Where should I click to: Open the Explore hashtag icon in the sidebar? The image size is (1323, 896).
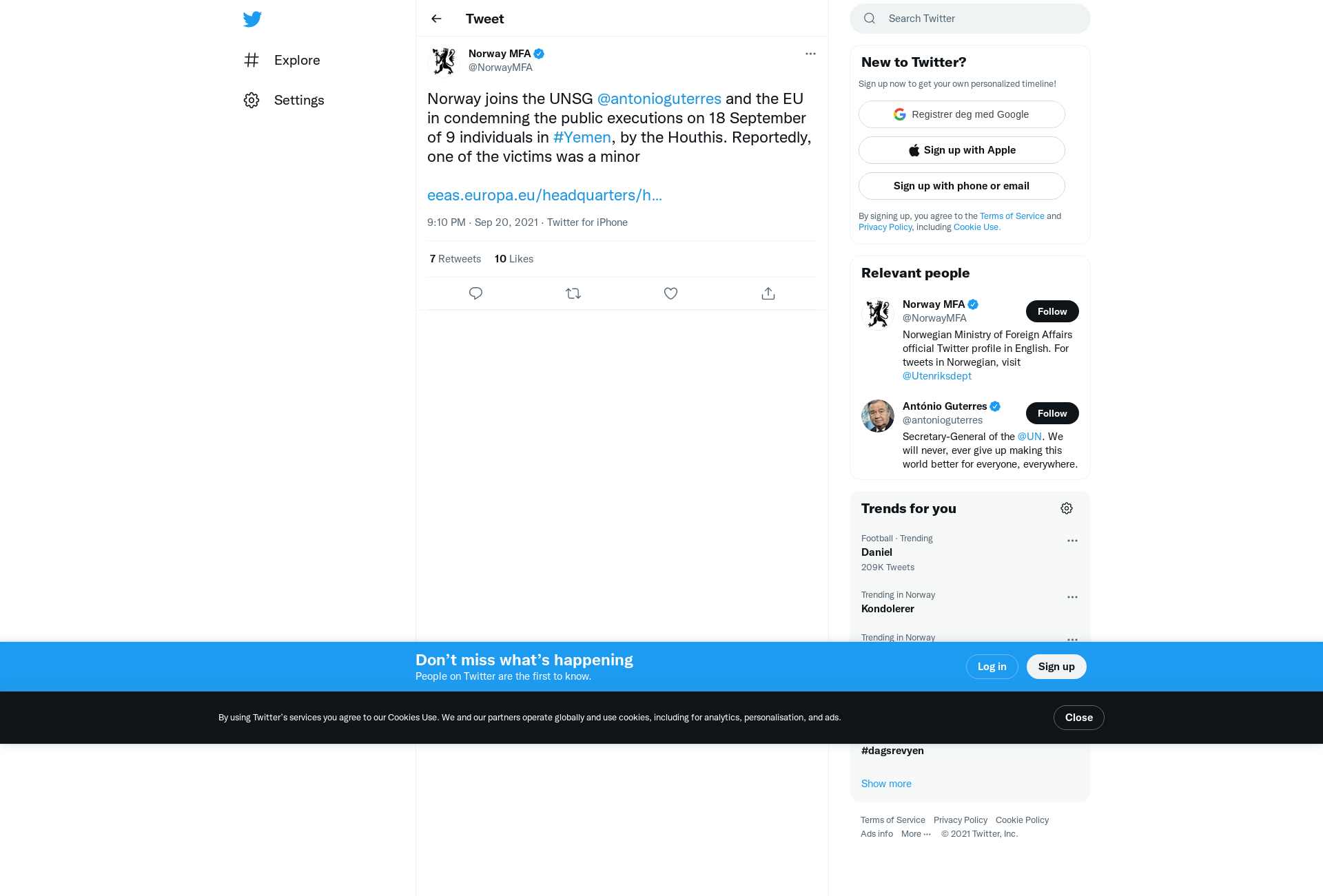click(x=252, y=60)
